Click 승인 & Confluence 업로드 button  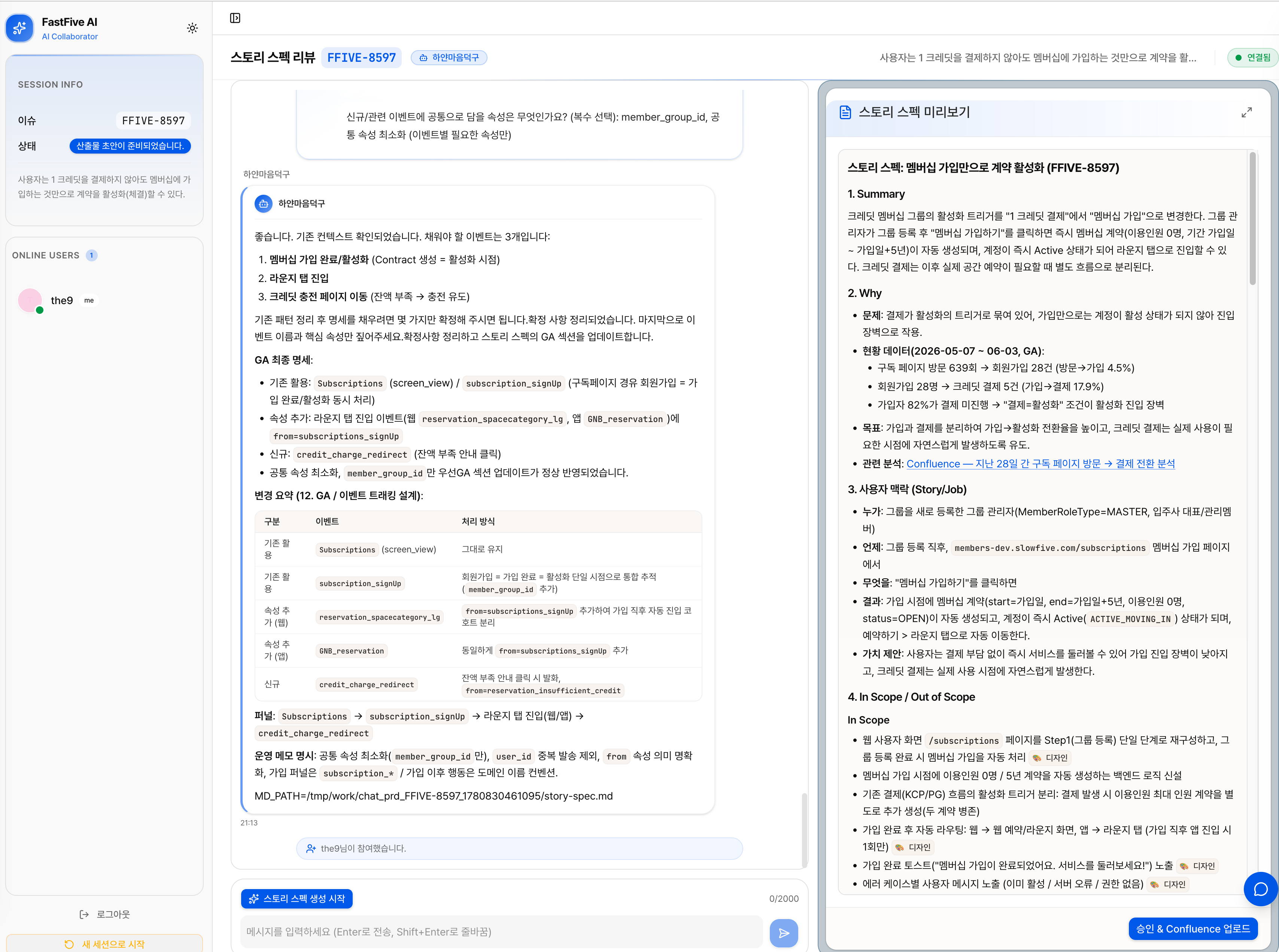(x=1193, y=929)
